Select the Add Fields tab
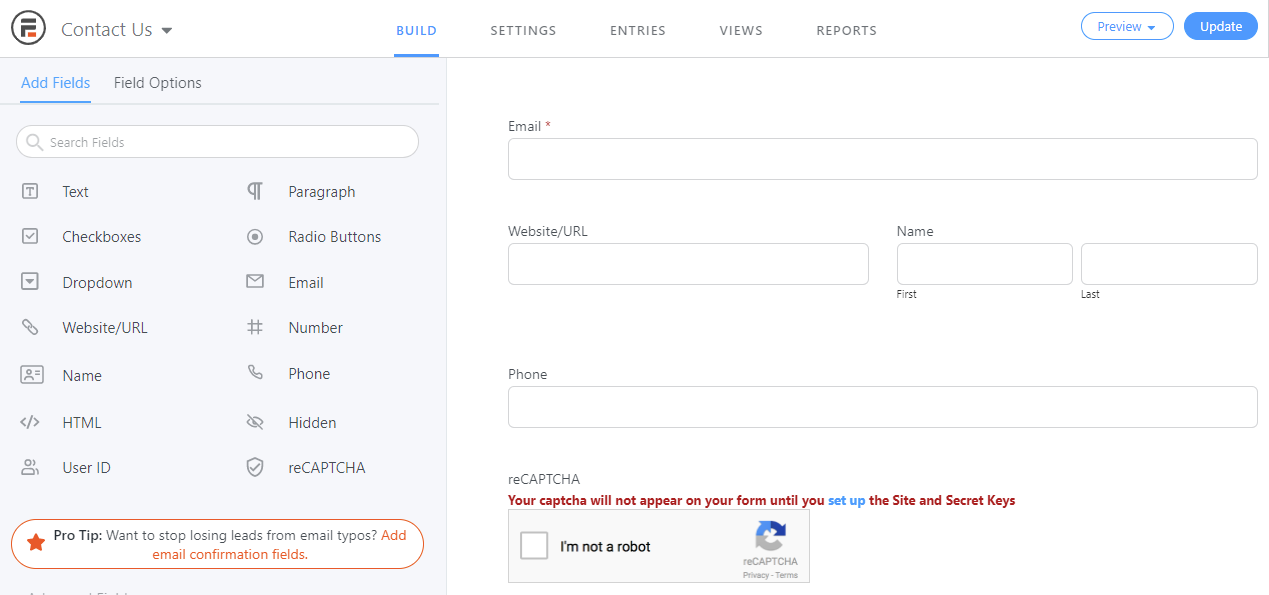The width and height of the screenshot is (1269, 595). (x=55, y=83)
